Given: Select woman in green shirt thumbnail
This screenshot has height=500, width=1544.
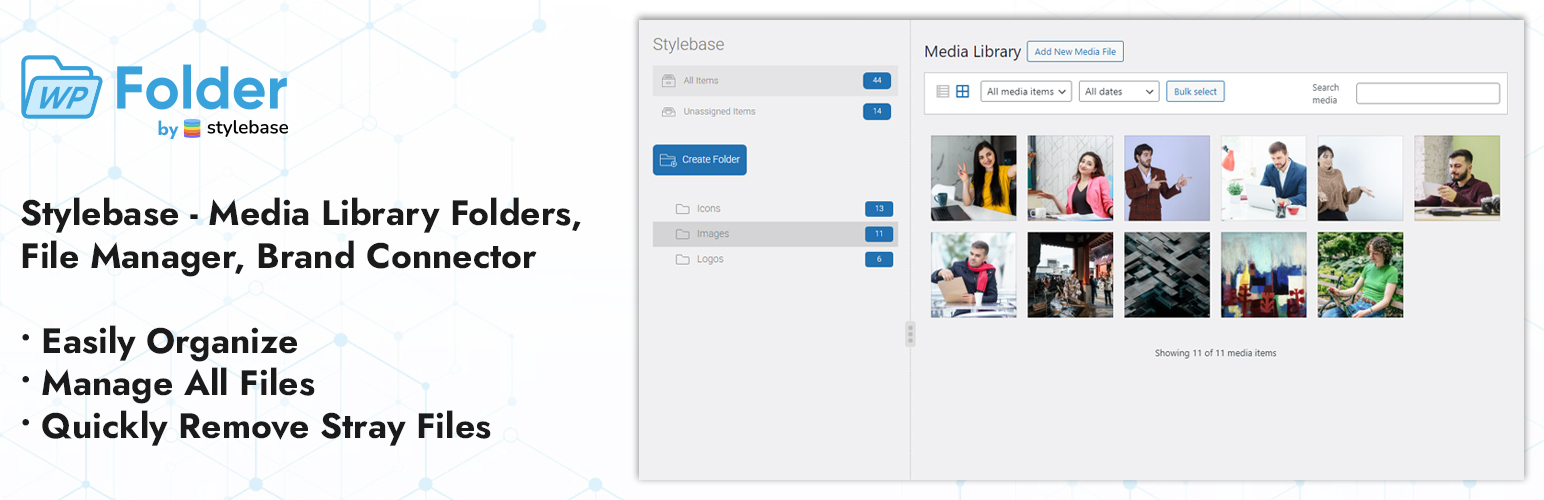Looking at the screenshot, I should (x=1360, y=275).
